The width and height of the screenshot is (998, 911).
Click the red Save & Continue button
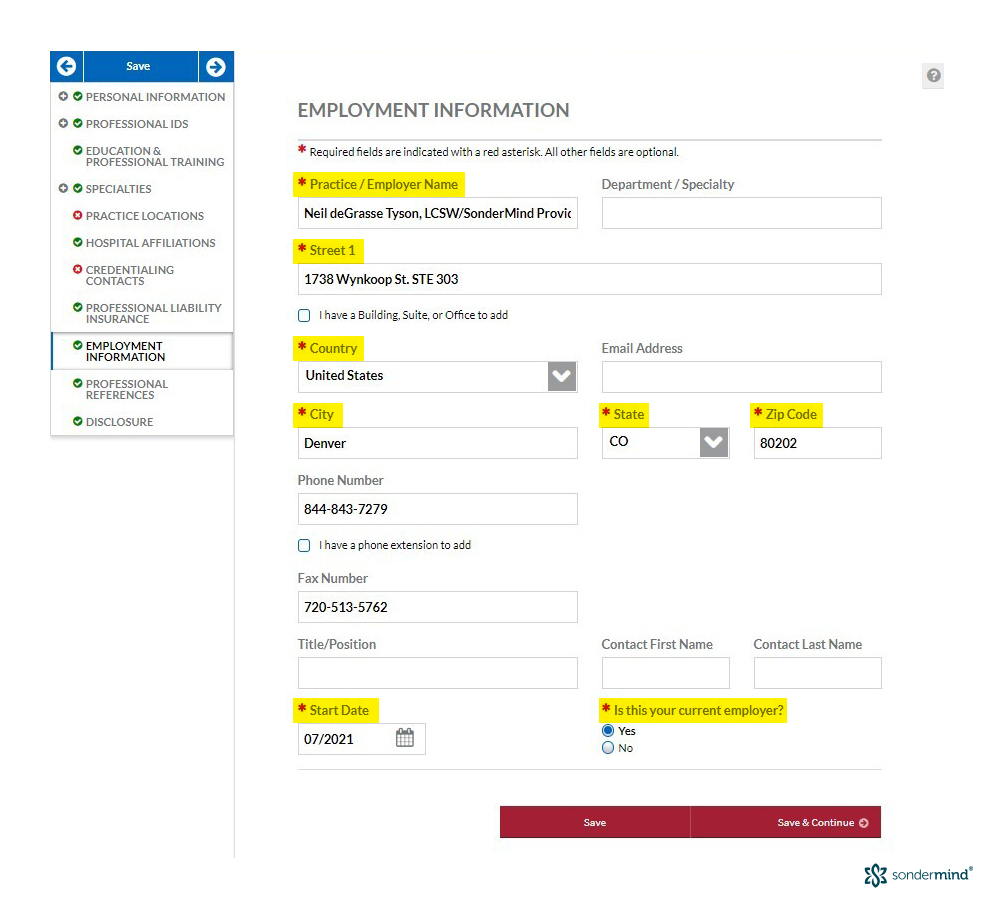tap(786, 822)
